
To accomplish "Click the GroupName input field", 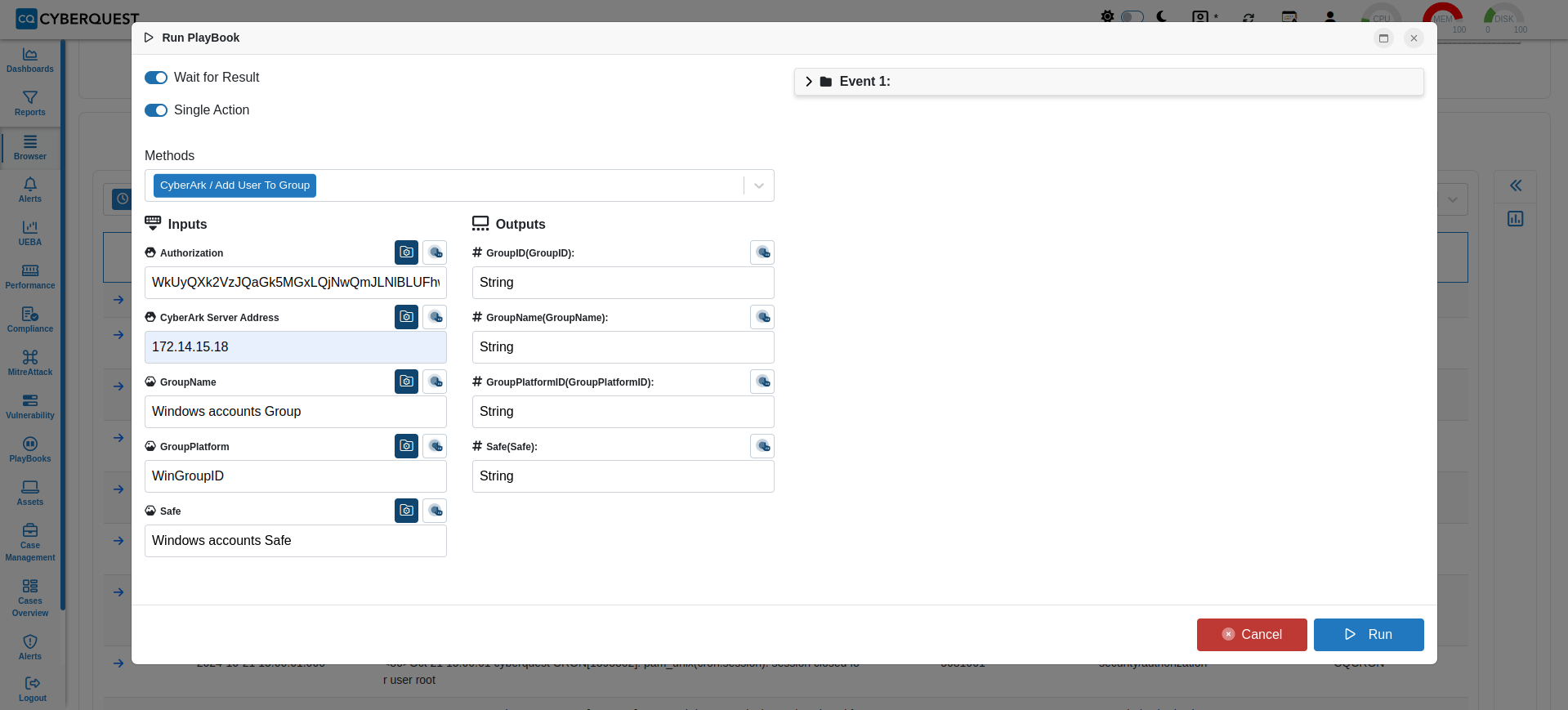I will tap(296, 412).
